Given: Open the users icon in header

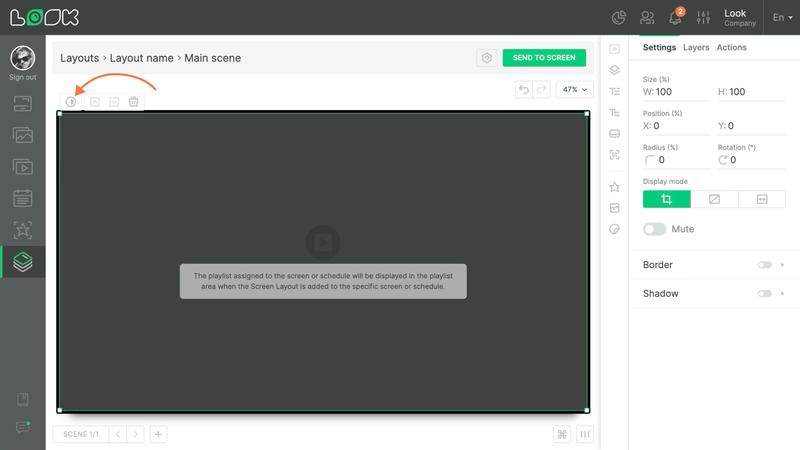Looking at the screenshot, I should 647,18.
